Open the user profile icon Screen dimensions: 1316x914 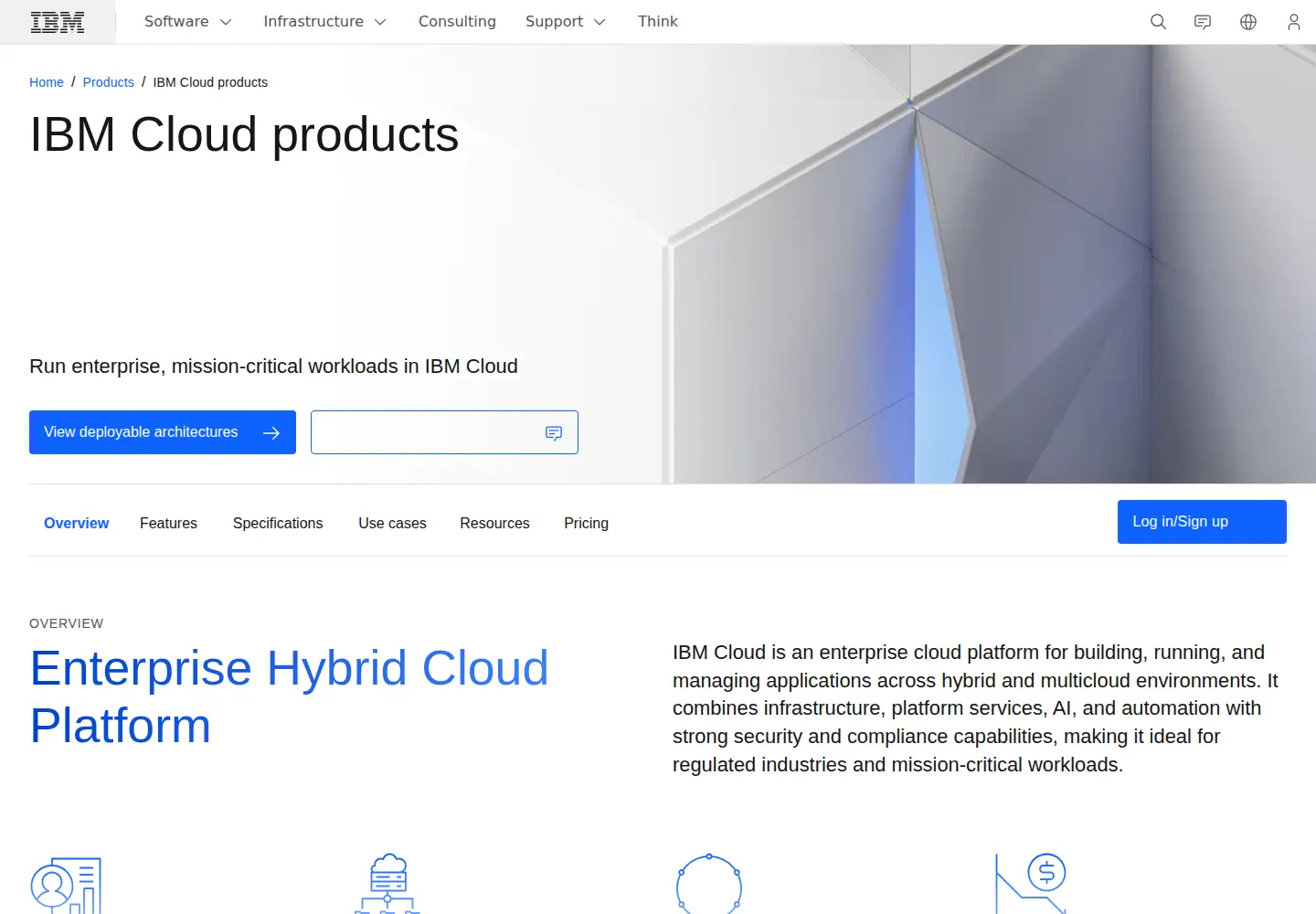[1293, 22]
